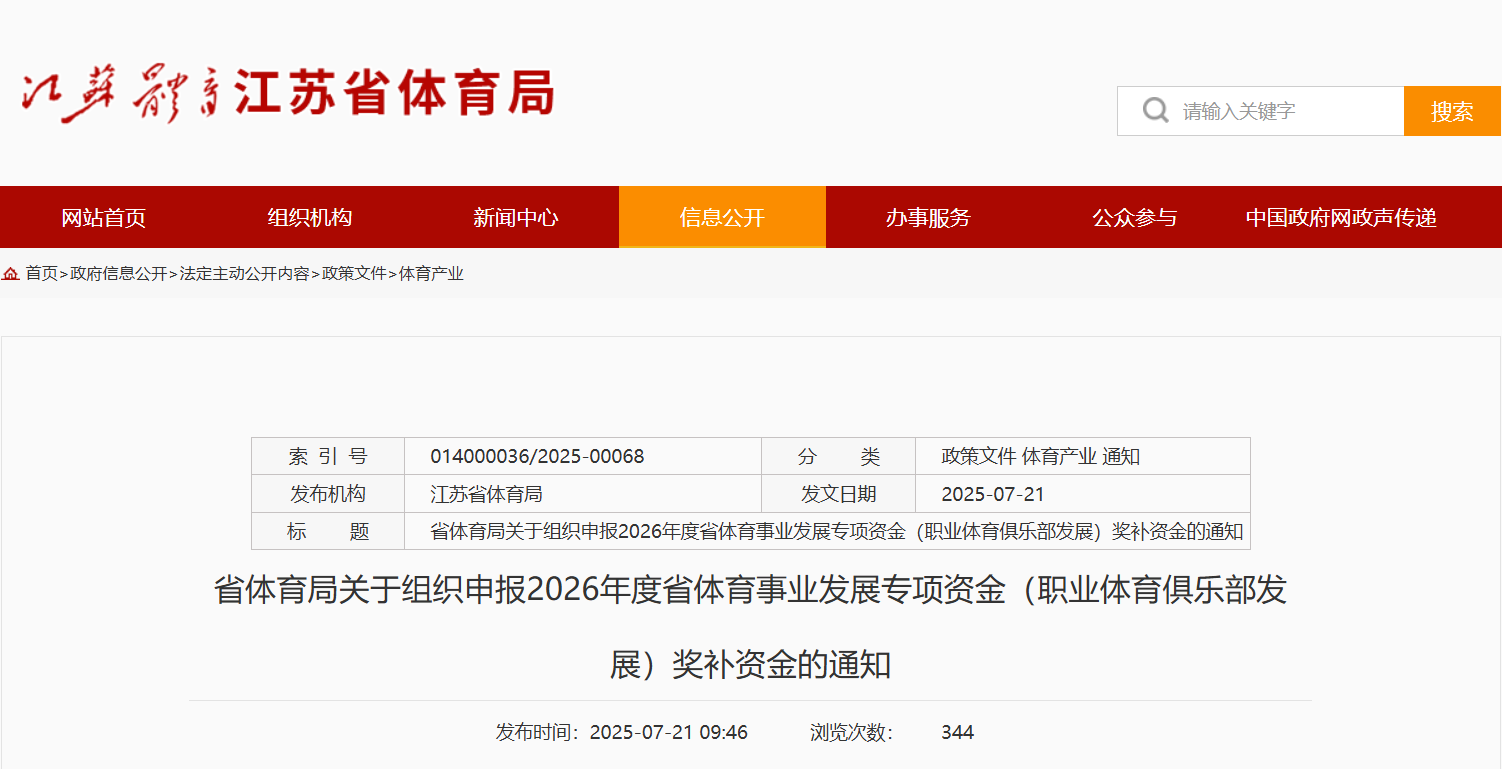The height and width of the screenshot is (769, 1502).
Task: Click the 江苏省体育局 logo
Action: click(x=288, y=95)
